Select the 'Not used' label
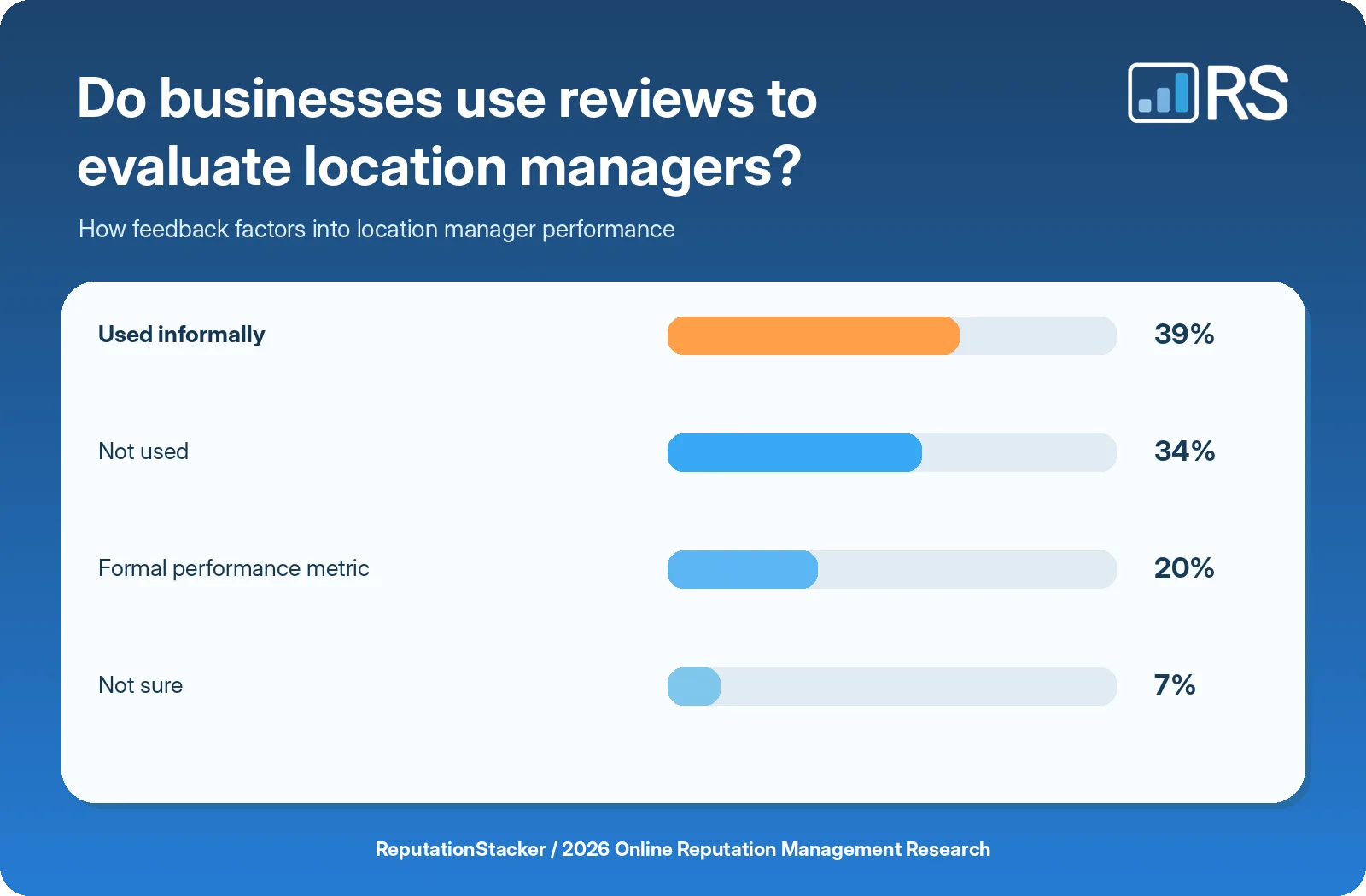The height and width of the screenshot is (896, 1366). pos(143,451)
